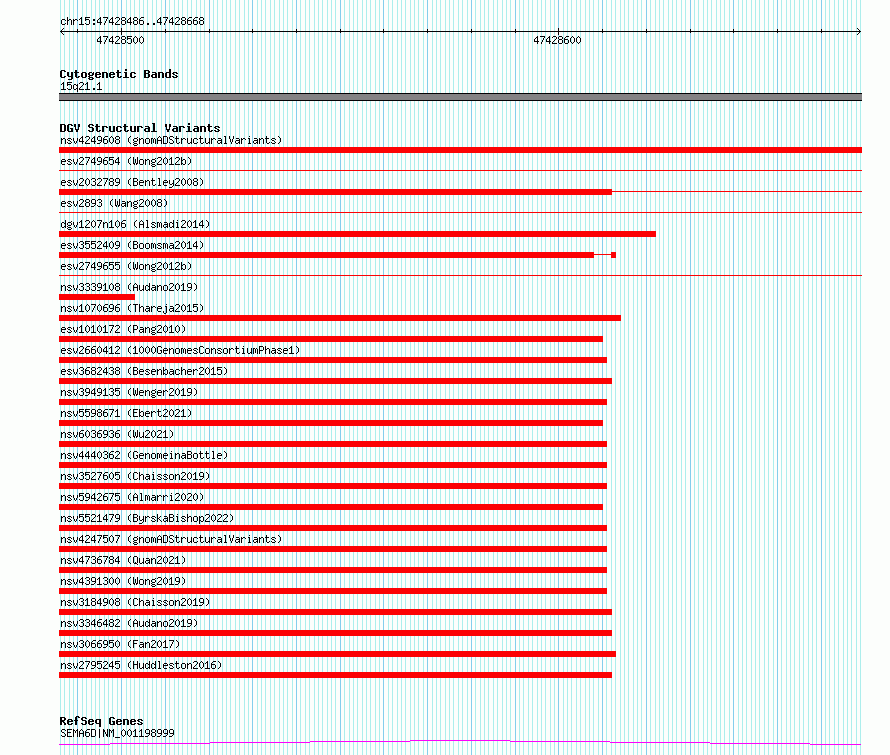Click the 15q21.1 band label
The width and height of the screenshot is (890, 755).
(81, 86)
